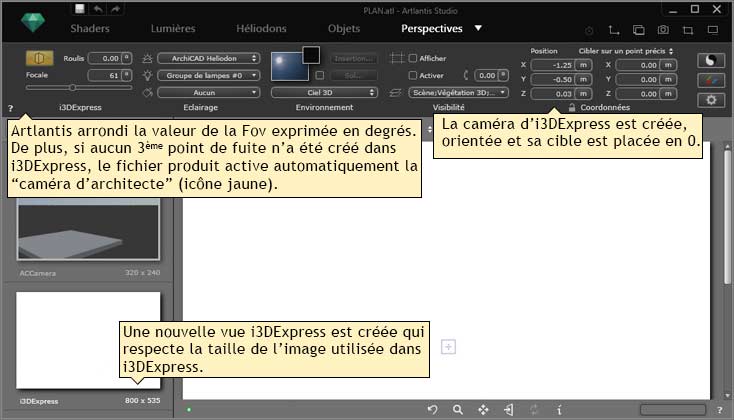The height and width of the screenshot is (420, 734).
Task: Switch to the Shaders tab
Action: pos(90,29)
